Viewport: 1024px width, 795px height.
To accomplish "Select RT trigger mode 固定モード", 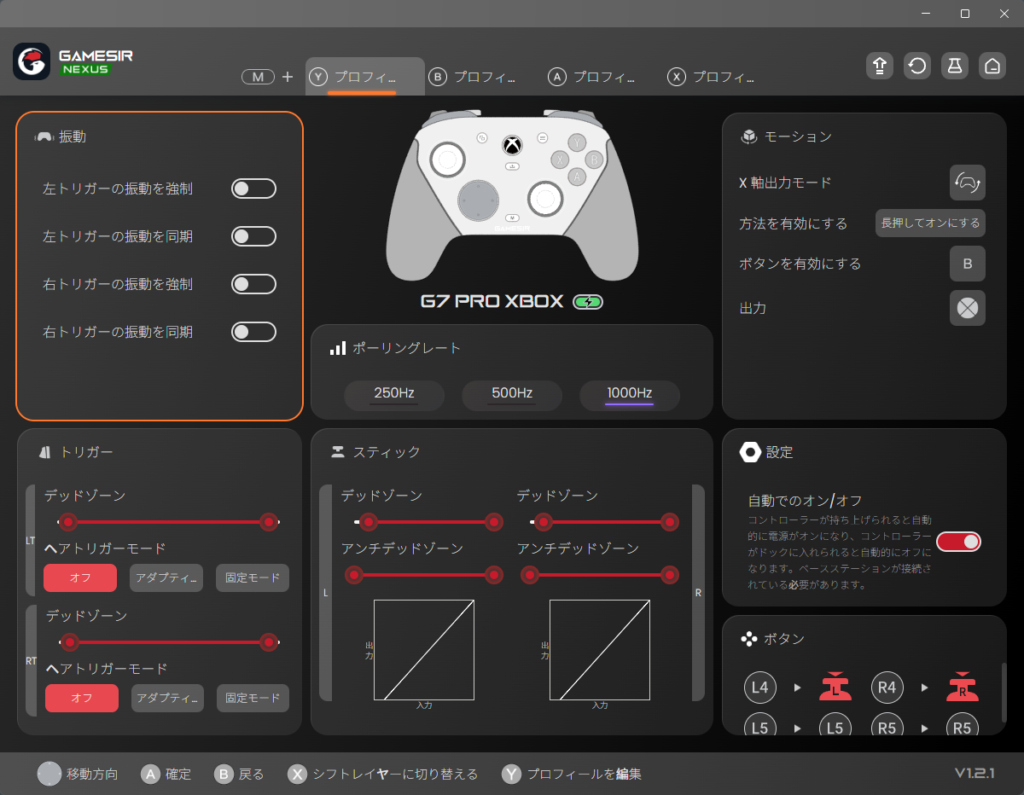I will click(x=253, y=698).
